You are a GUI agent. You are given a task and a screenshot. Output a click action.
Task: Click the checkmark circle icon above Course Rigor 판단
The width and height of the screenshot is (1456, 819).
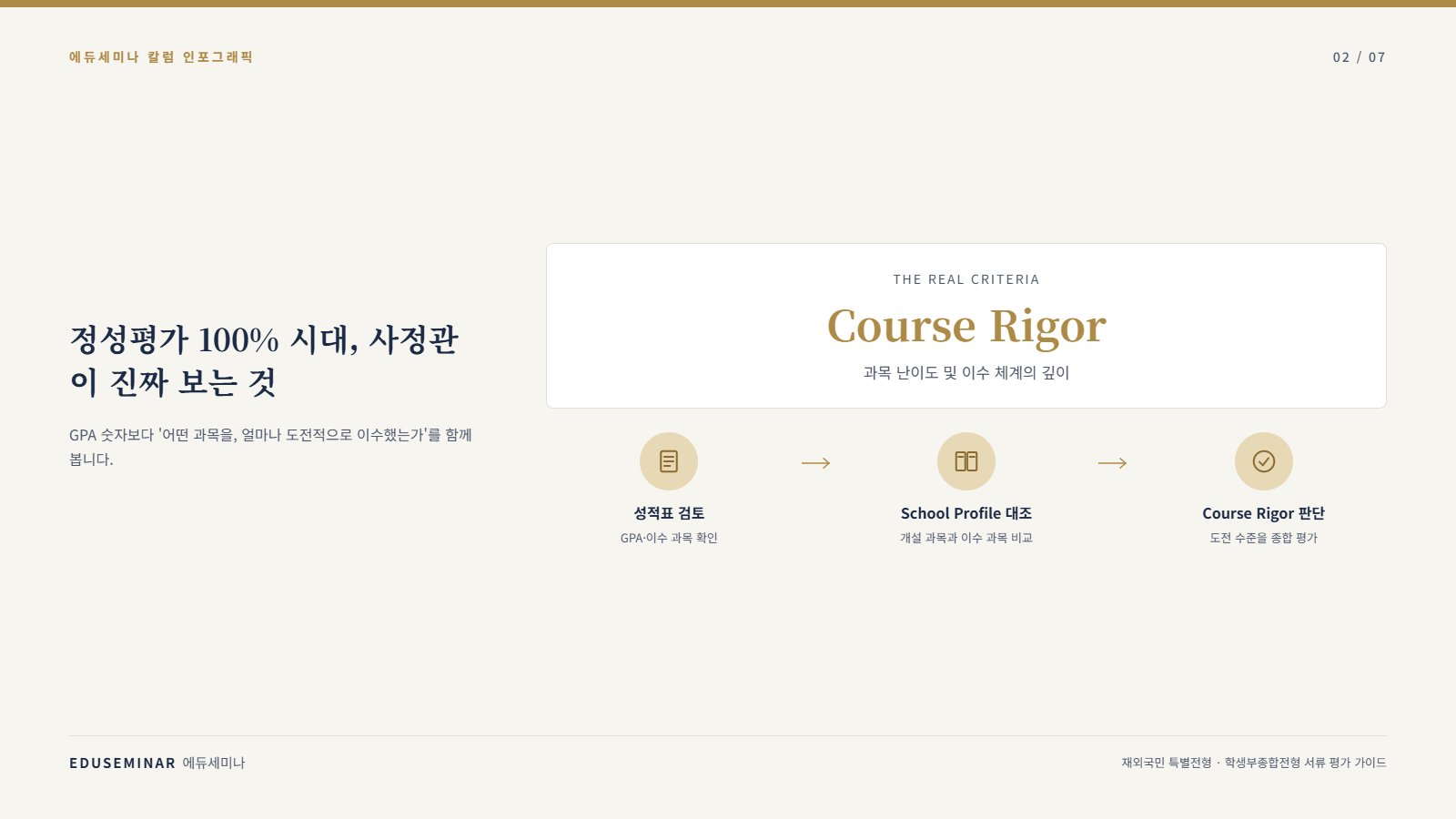click(1264, 461)
